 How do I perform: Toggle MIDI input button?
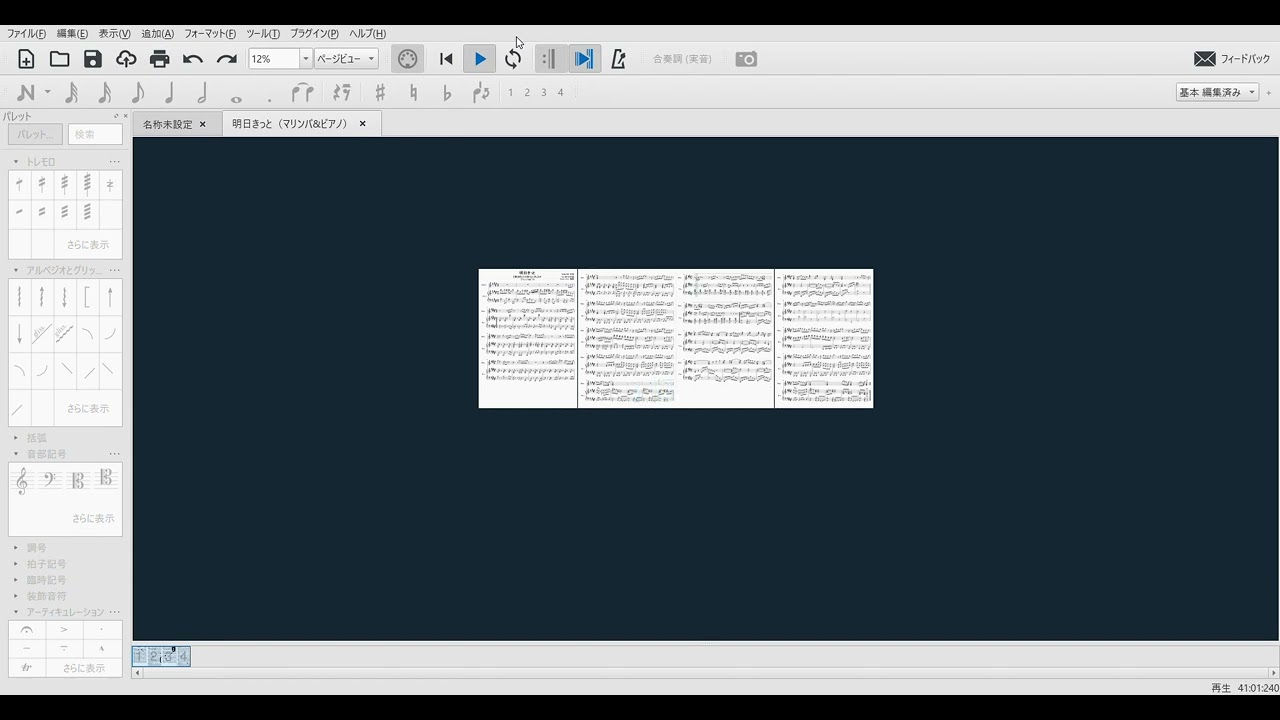407,59
